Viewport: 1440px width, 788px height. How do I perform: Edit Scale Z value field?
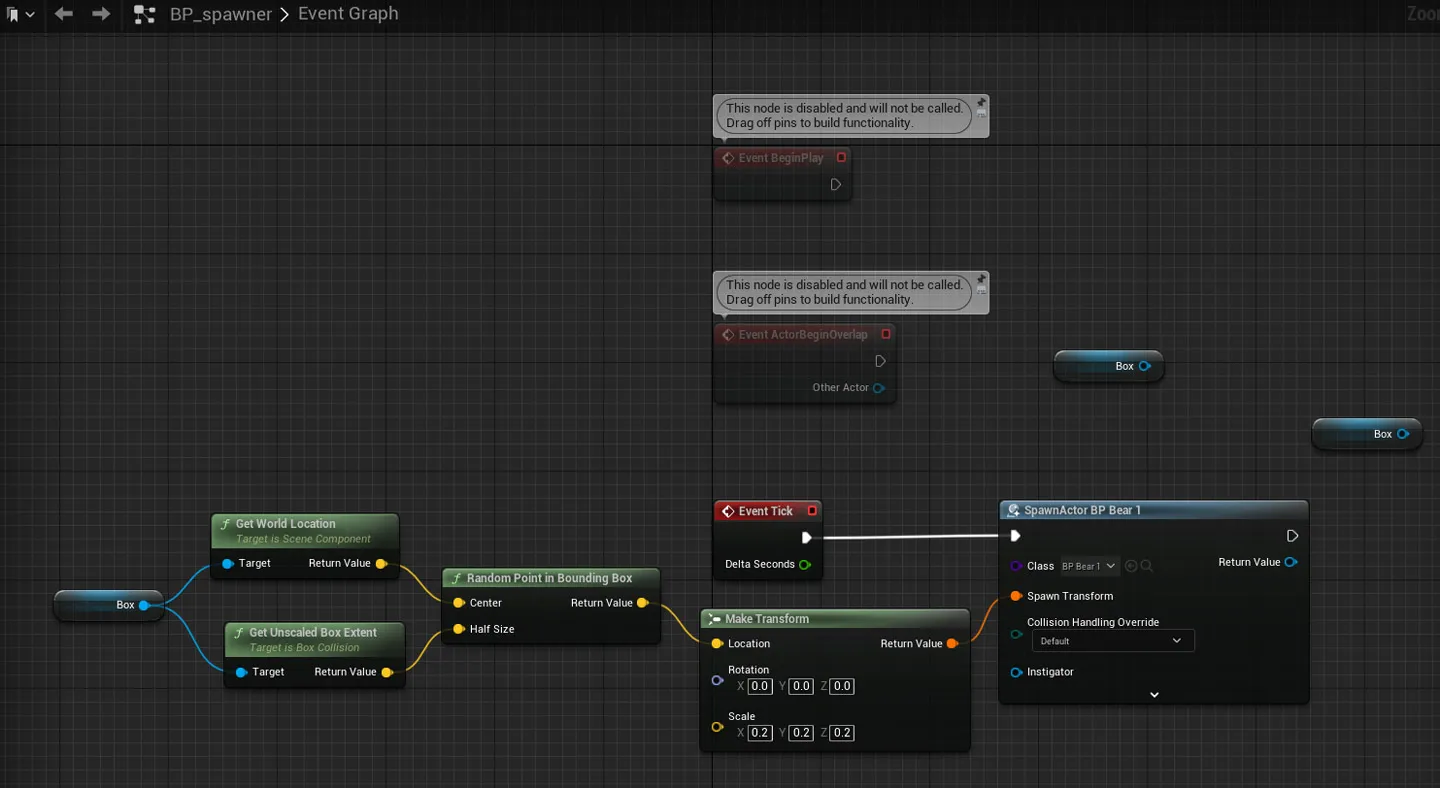coord(842,733)
